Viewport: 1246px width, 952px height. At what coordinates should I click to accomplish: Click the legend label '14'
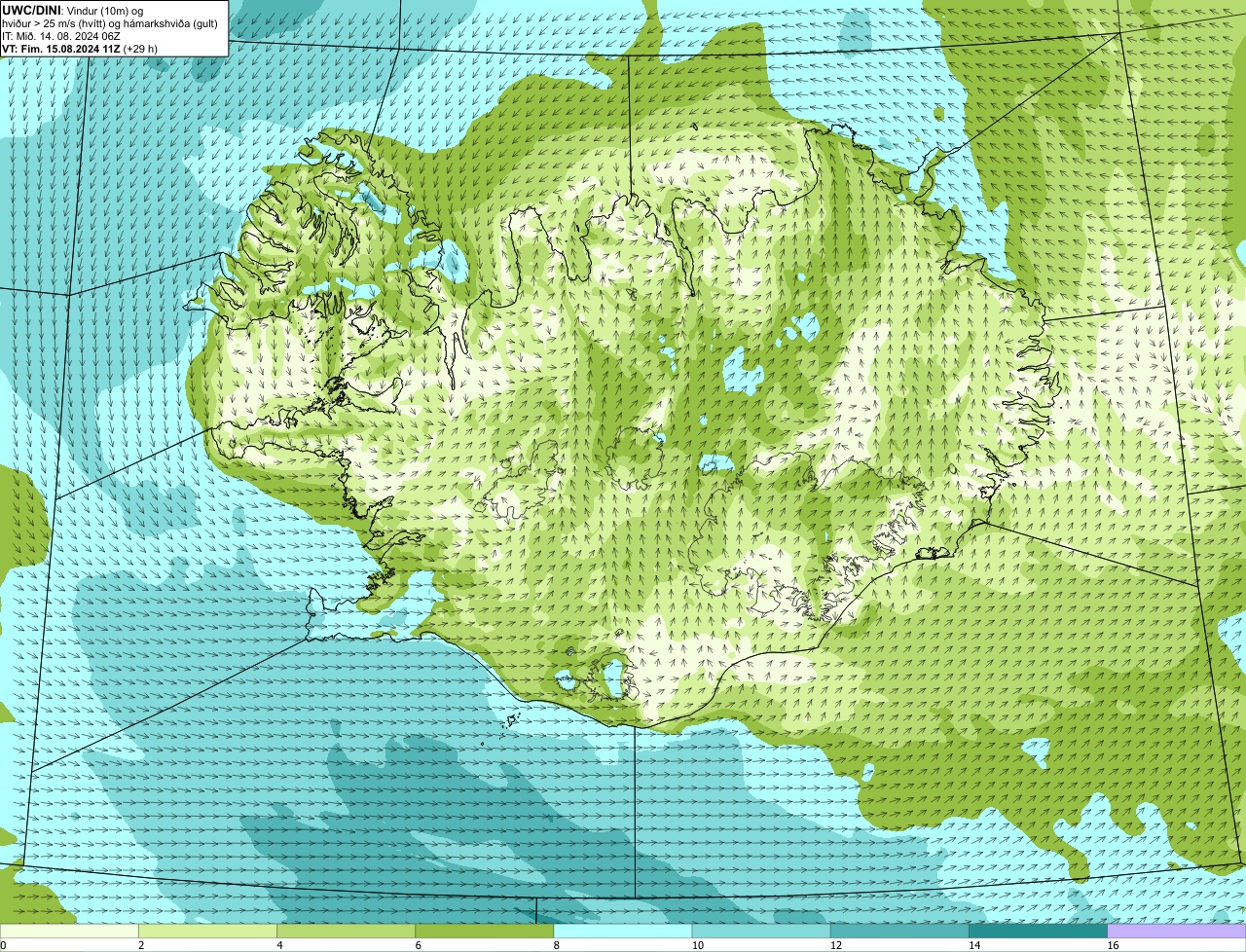coord(974,945)
